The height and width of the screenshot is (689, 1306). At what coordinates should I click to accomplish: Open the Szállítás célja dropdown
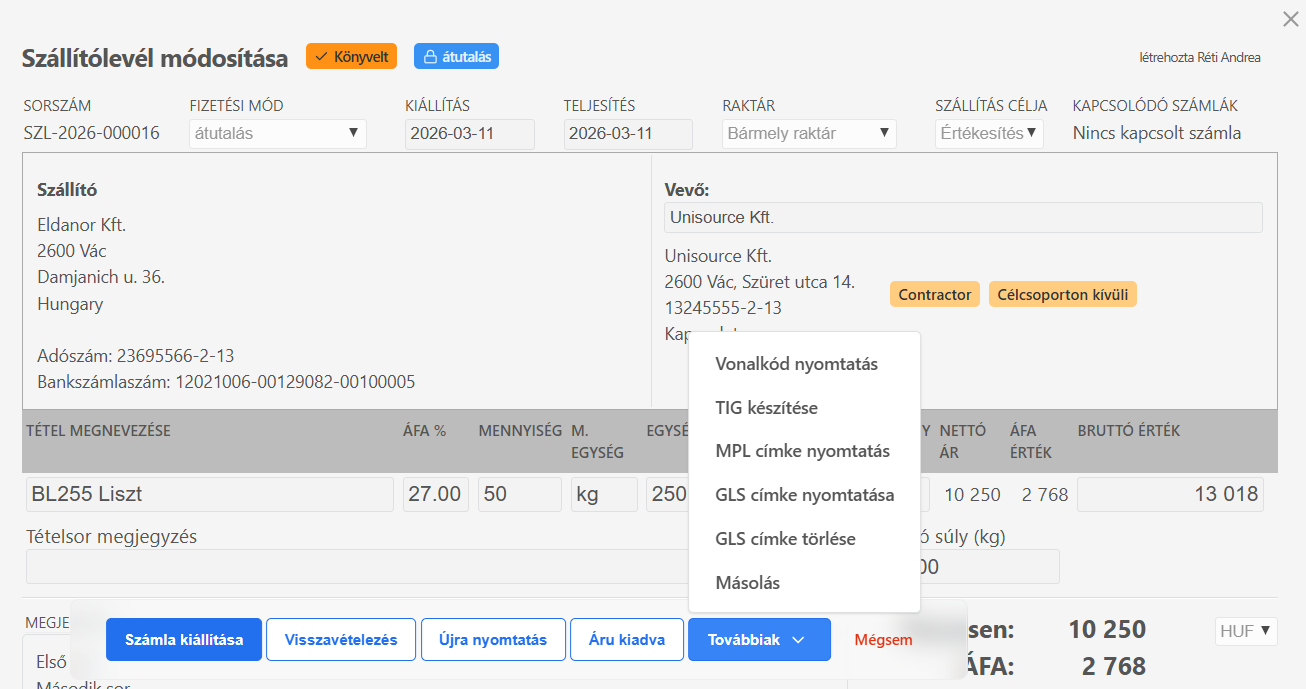tap(988, 133)
